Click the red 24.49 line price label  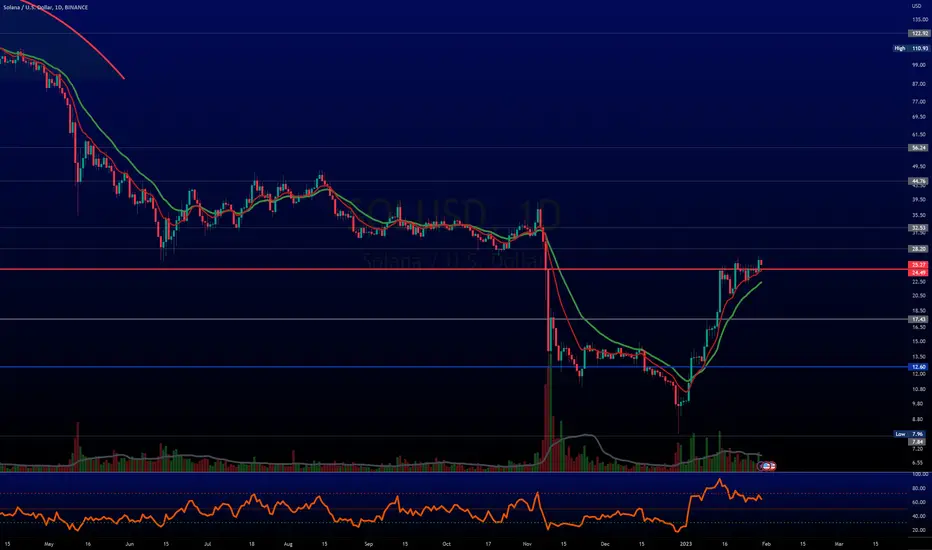[919, 272]
